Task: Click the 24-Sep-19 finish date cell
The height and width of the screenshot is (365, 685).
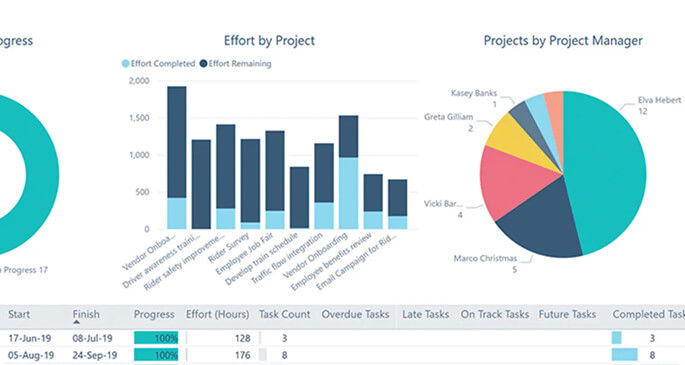Action: 95,355
